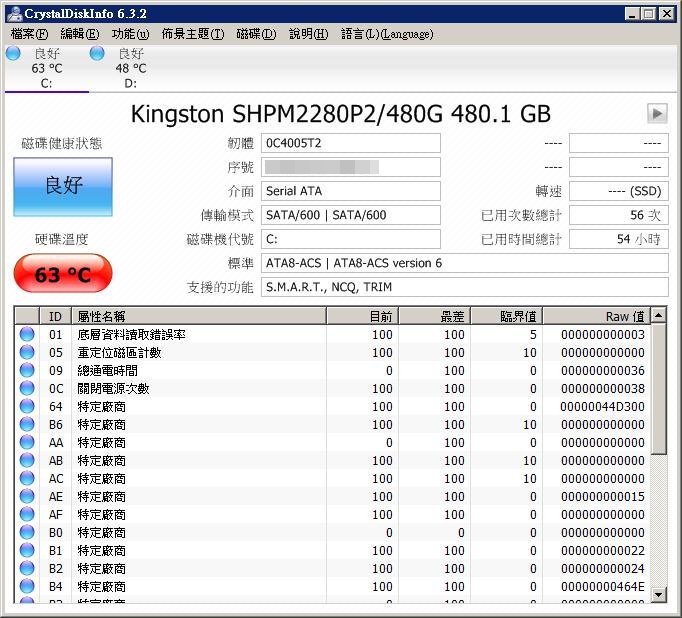
Task: Click the power on count field 56 次
Action: 618,215
